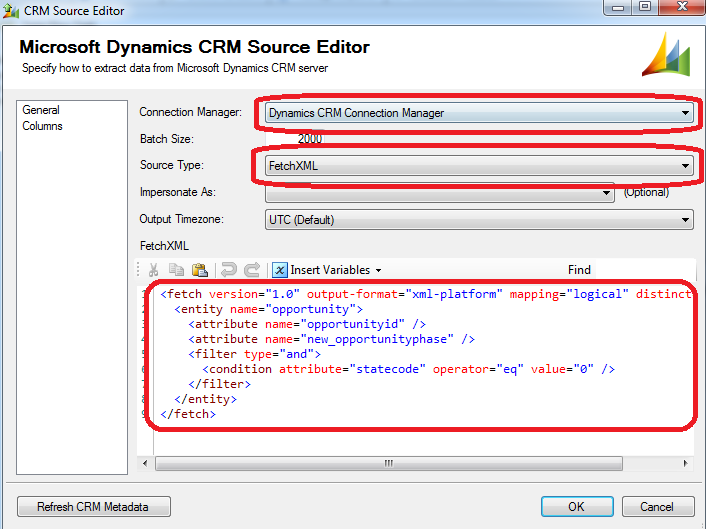
Task: Click the fetch version="1.0" line
Action: [x=425, y=294]
